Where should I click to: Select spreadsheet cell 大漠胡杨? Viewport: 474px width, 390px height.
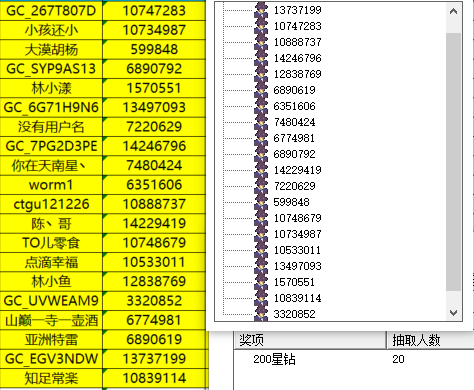[51, 49]
